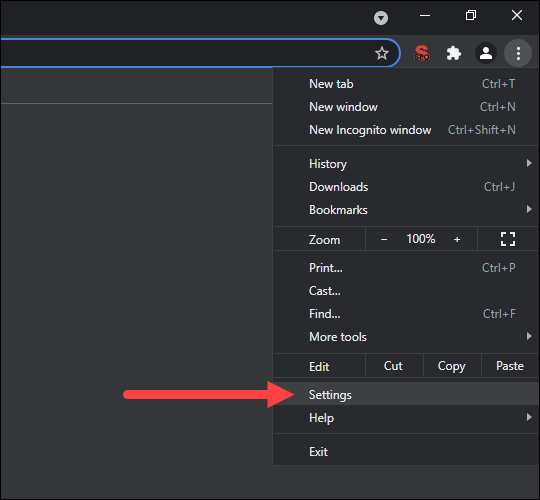Toggle fullscreen mode in Zoom row
Screen dimensions: 540x500
tap(508, 239)
